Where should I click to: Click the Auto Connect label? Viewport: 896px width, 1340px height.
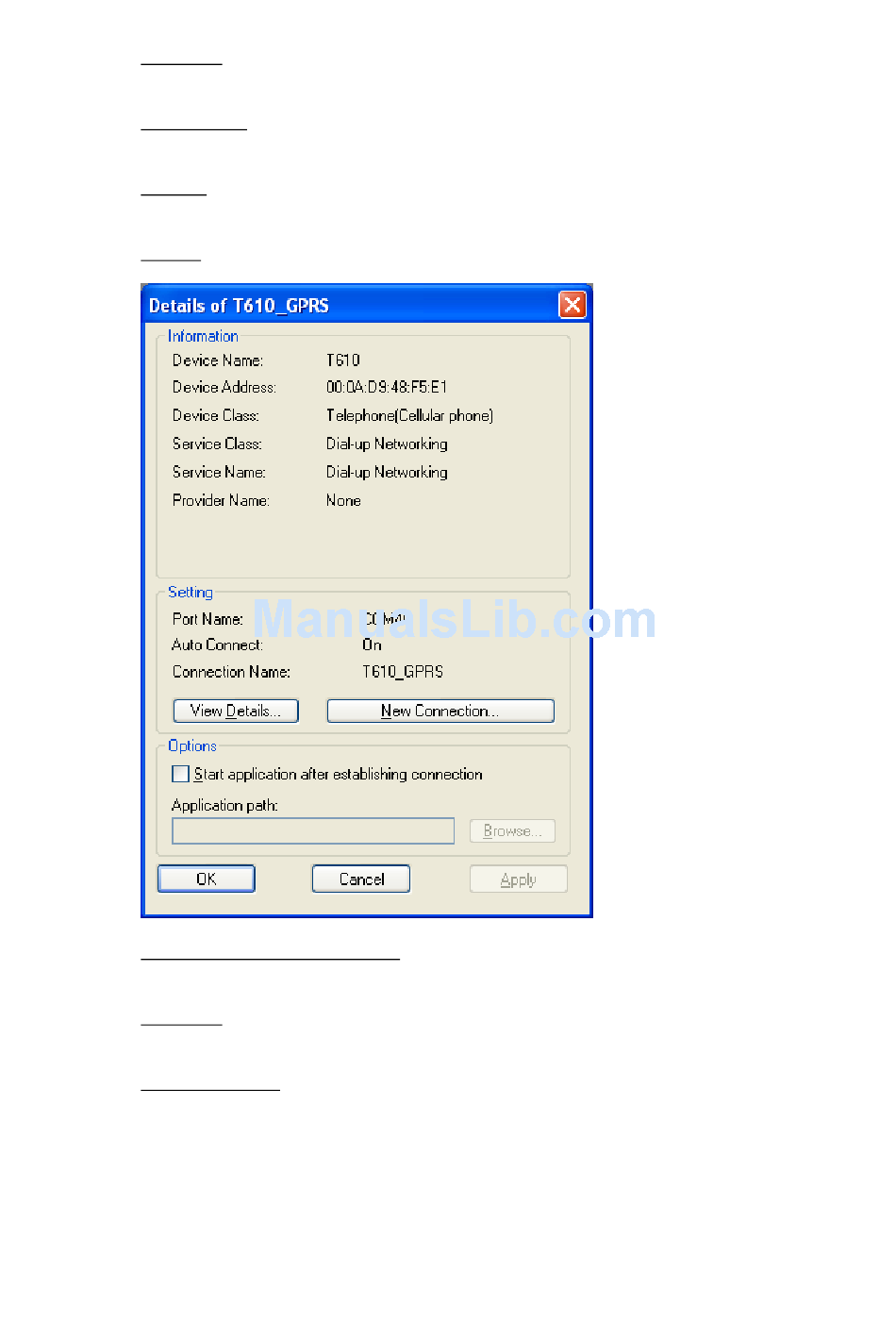coord(217,645)
